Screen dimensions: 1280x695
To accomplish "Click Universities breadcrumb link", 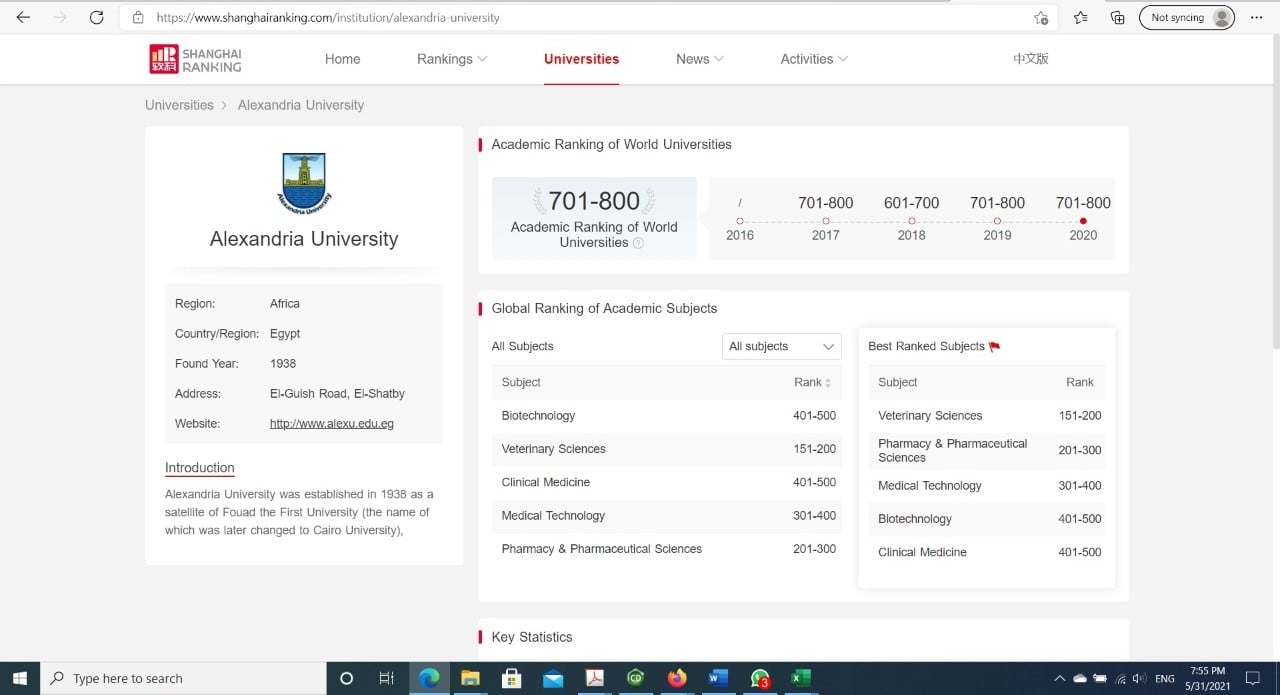I will pyautogui.click(x=179, y=105).
